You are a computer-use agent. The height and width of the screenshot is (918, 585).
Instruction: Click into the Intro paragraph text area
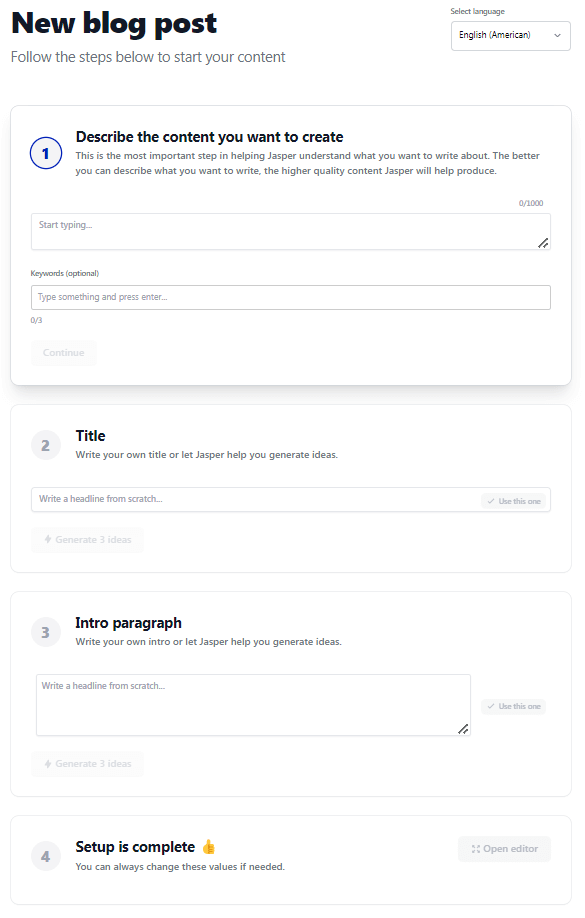click(x=253, y=705)
